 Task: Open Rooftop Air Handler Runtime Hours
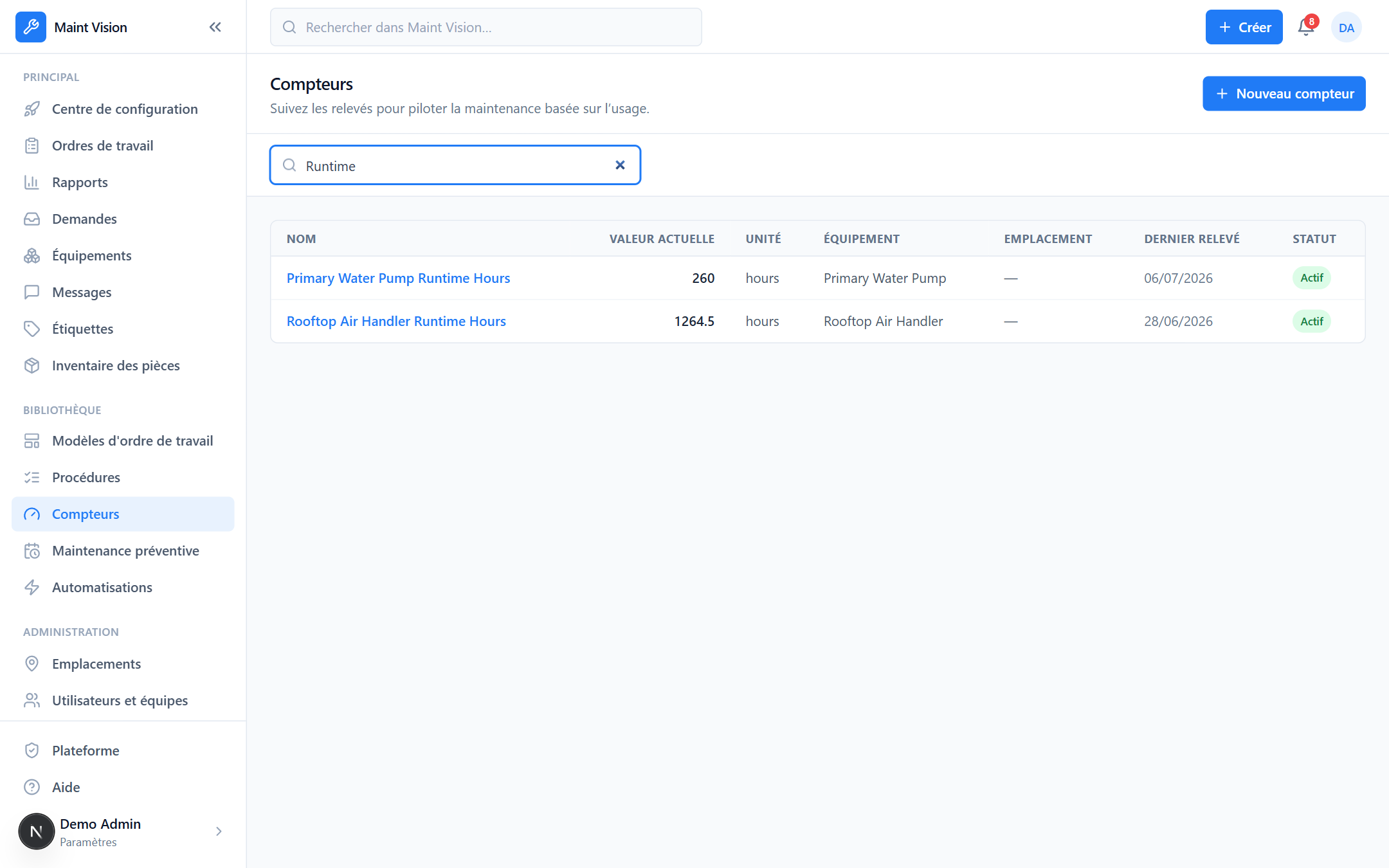point(396,321)
